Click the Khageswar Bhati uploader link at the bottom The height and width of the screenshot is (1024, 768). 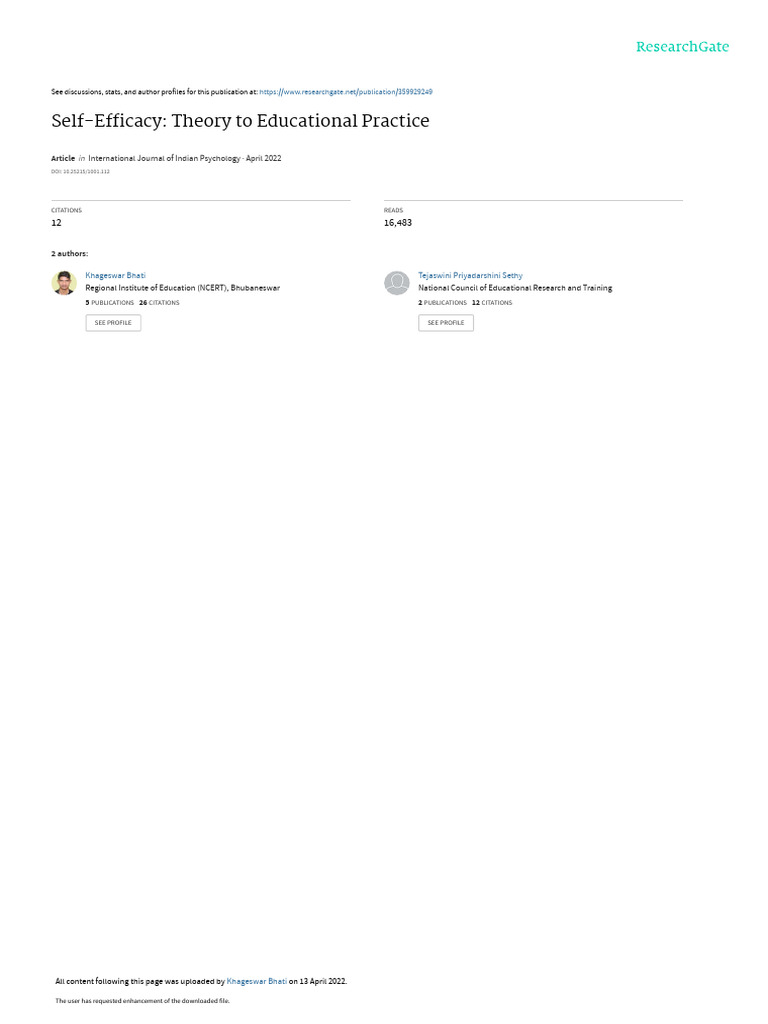[x=256, y=981]
